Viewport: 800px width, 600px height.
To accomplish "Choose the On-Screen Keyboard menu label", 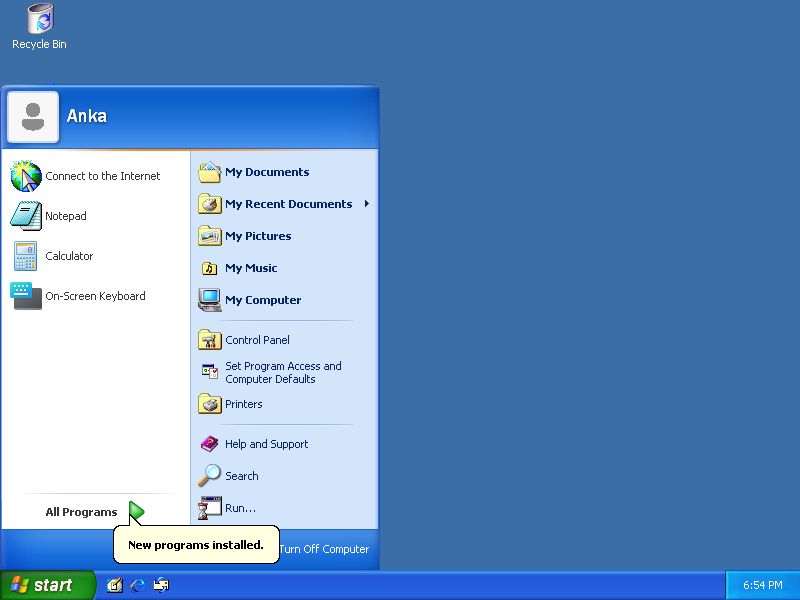I will tap(95, 296).
